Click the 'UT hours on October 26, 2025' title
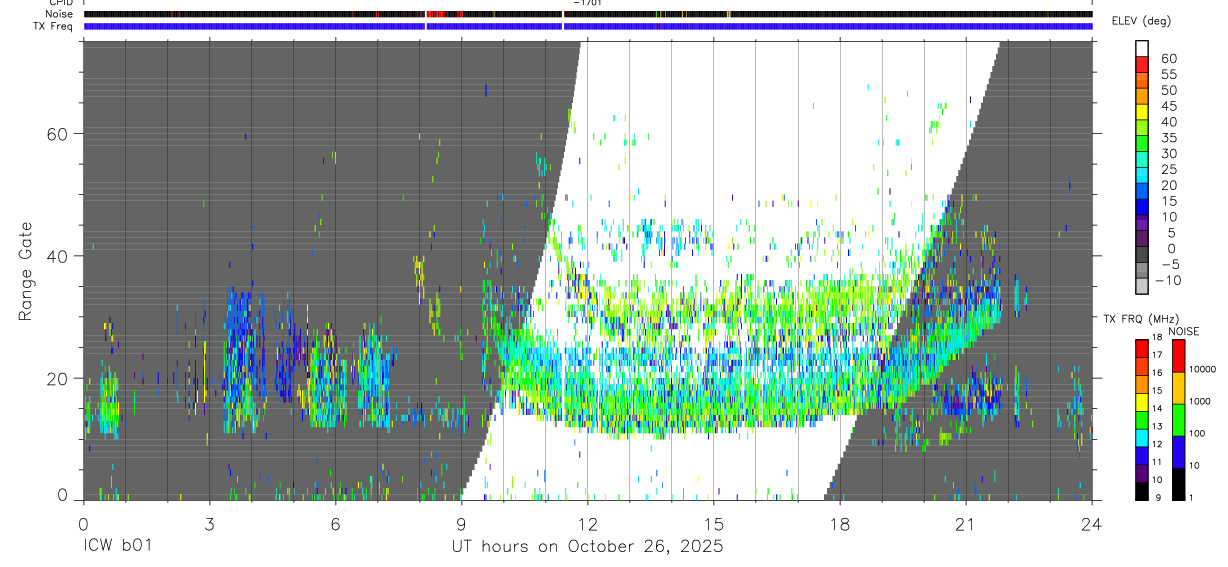This screenshot has height=567, width=1228. pyautogui.click(x=587, y=547)
